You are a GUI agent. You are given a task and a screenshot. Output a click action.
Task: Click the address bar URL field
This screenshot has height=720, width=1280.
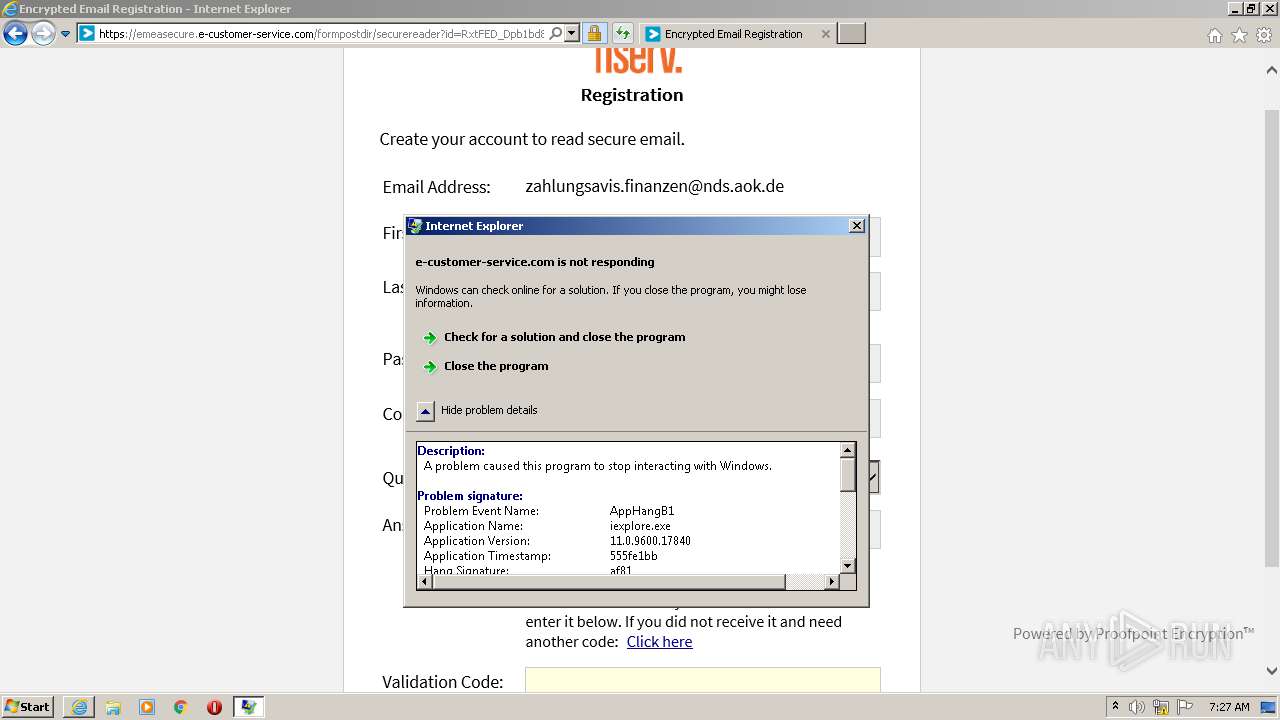pos(322,34)
